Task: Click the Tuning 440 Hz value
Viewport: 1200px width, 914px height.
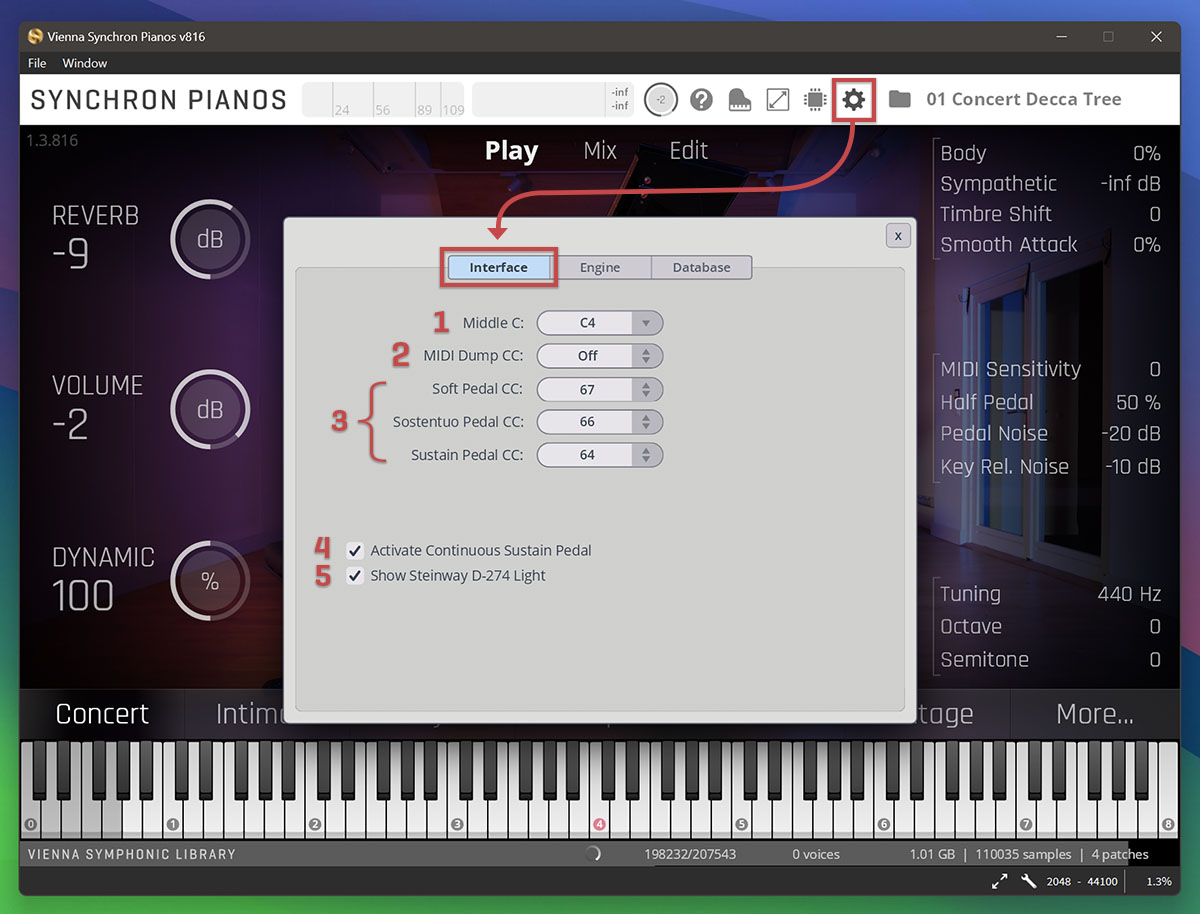Action: 1129,594
